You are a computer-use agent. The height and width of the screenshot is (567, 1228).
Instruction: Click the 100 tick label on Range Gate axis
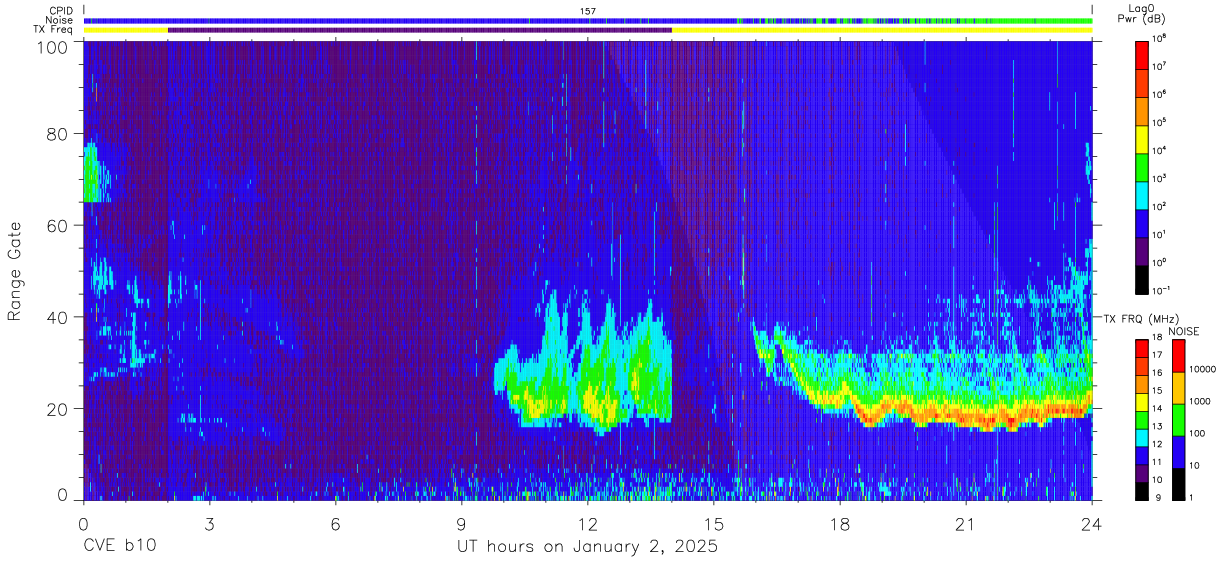51,47
